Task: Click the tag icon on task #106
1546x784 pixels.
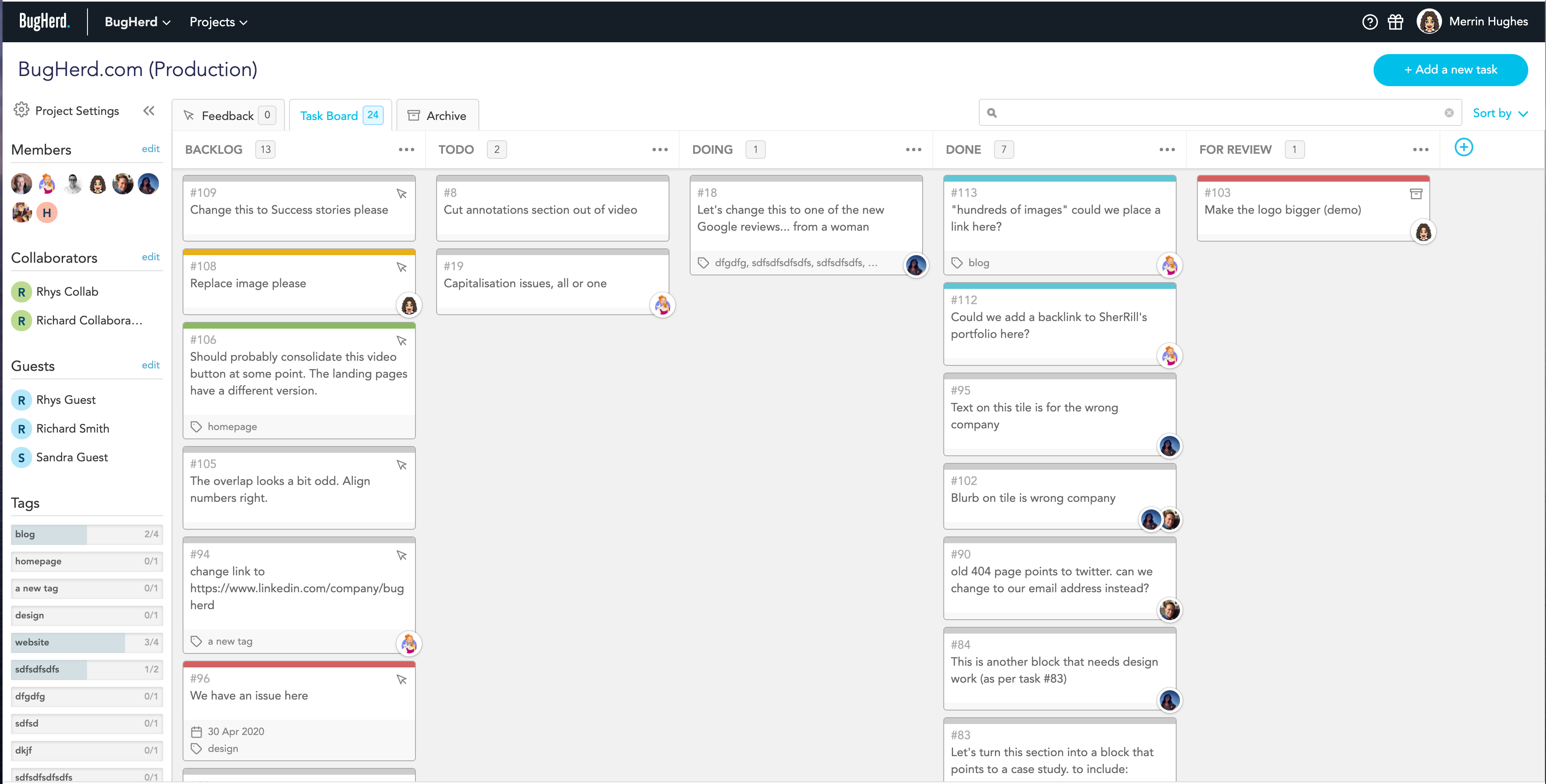Action: pyautogui.click(x=196, y=427)
